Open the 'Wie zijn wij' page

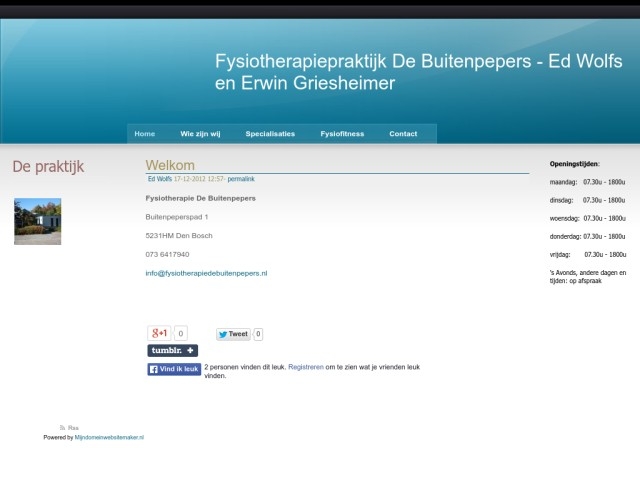[200, 134]
